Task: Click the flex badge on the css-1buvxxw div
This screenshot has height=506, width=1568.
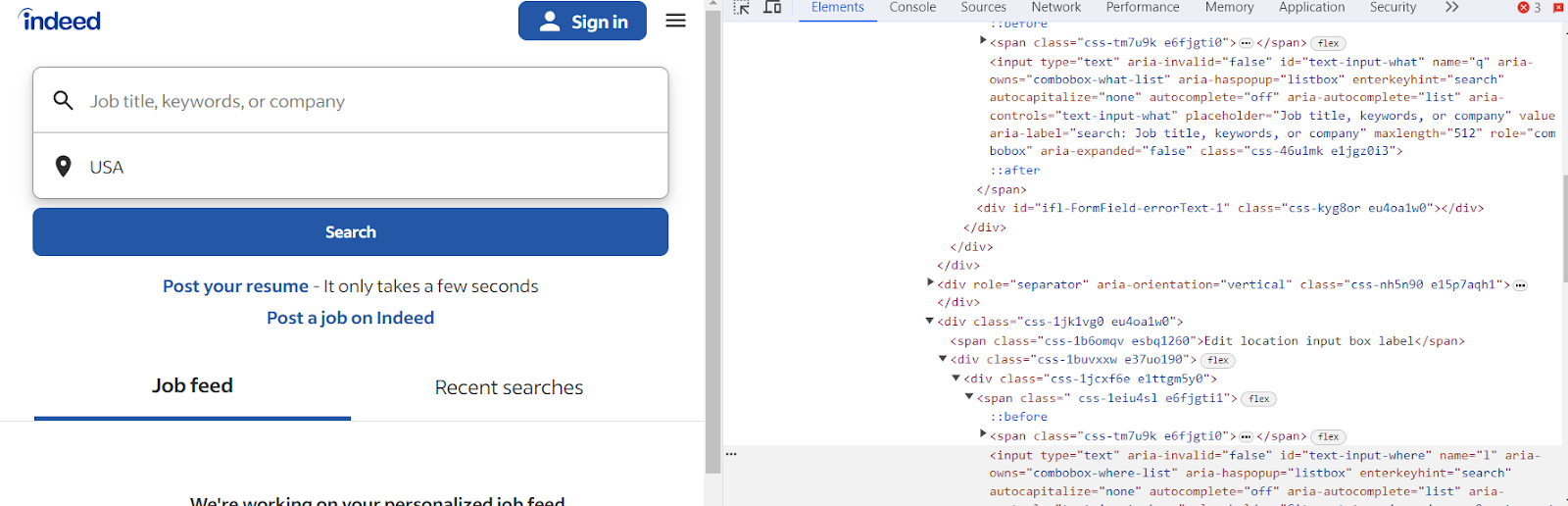Action: 1218,360
